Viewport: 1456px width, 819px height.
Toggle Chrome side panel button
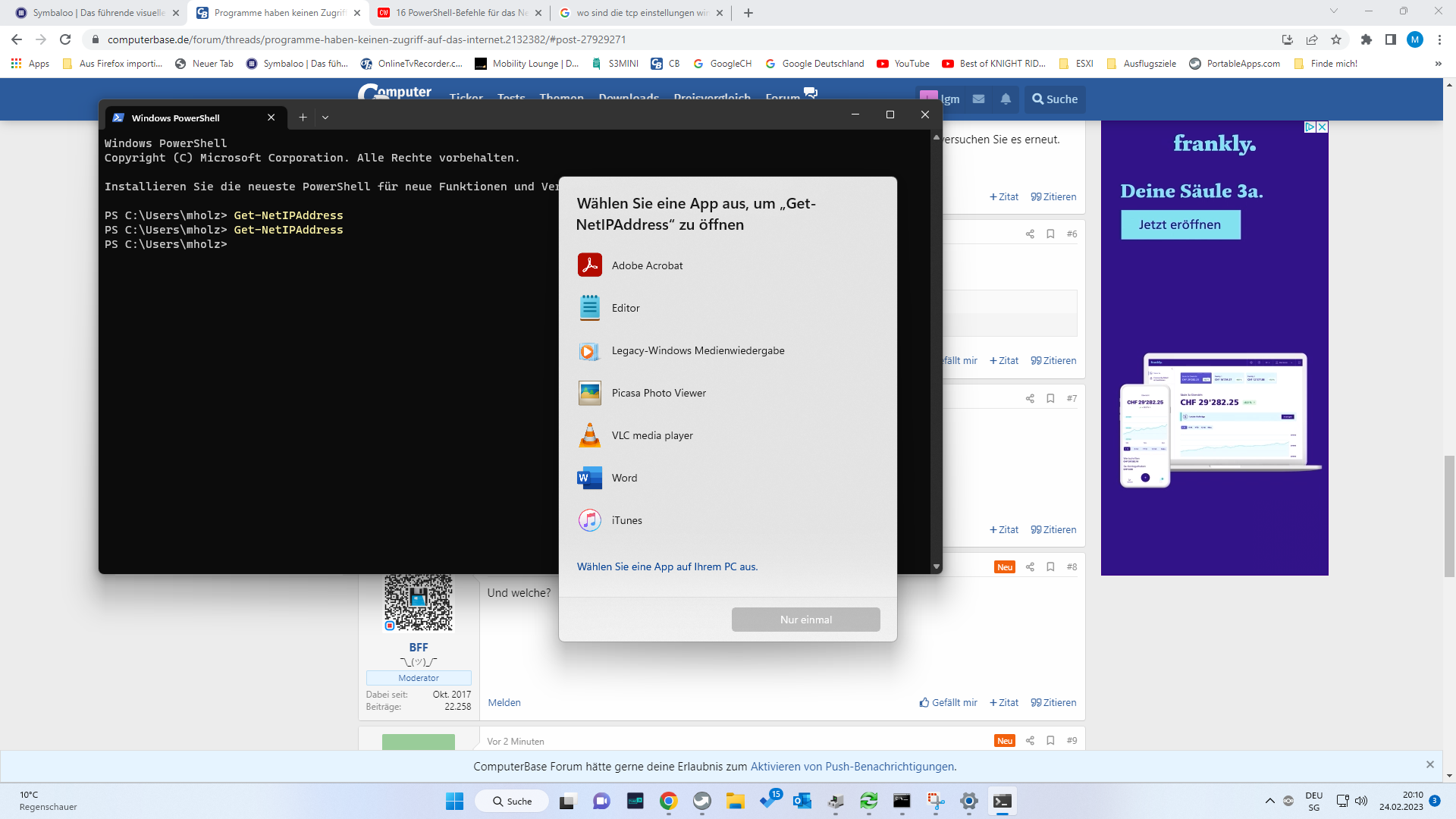[x=1390, y=39]
